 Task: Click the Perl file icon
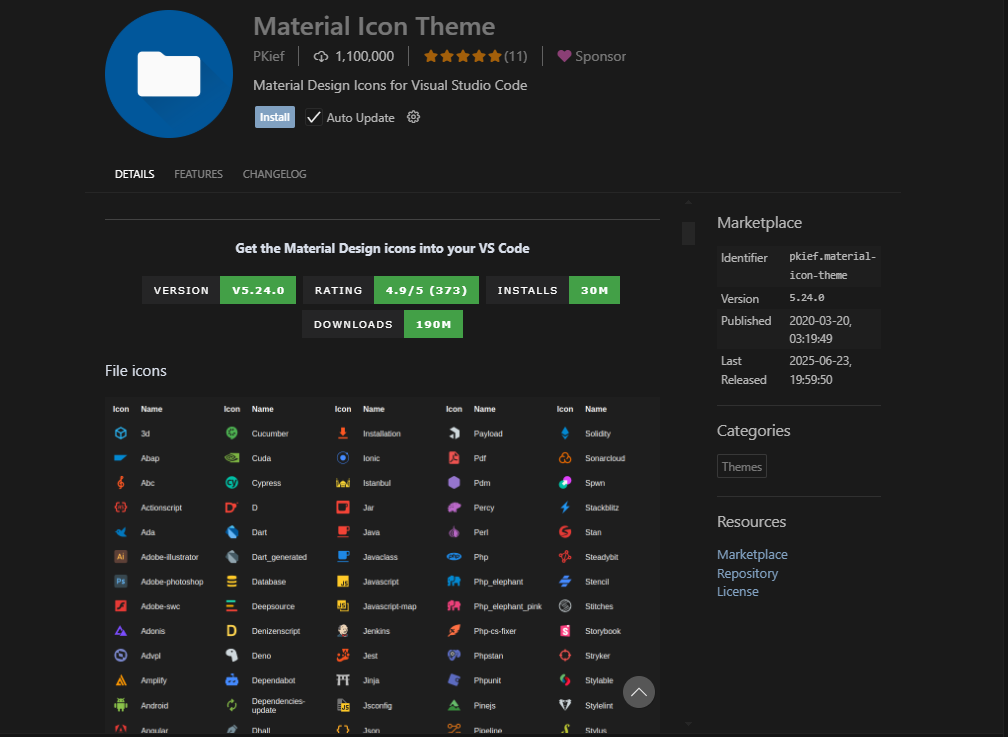(x=454, y=532)
